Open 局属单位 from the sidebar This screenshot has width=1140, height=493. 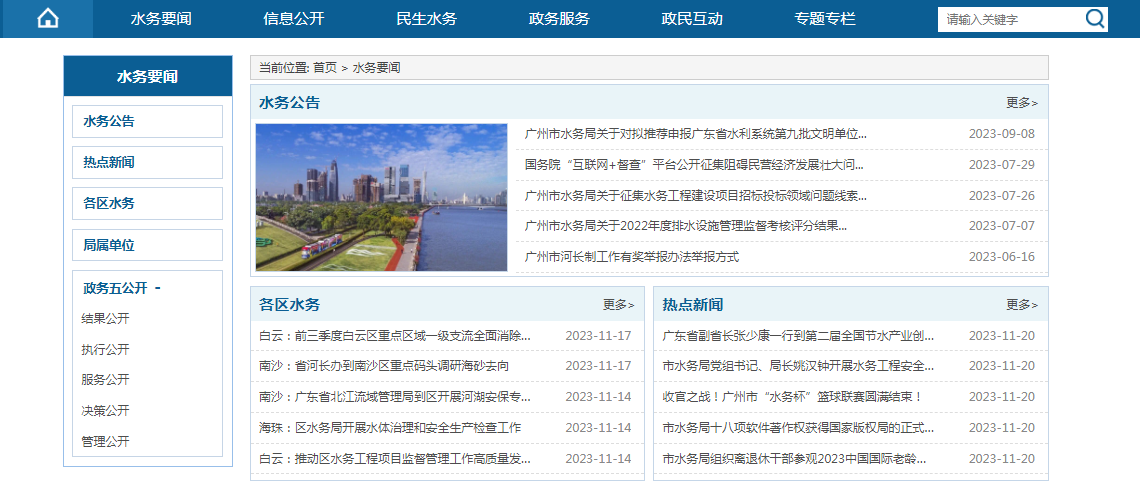(148, 245)
